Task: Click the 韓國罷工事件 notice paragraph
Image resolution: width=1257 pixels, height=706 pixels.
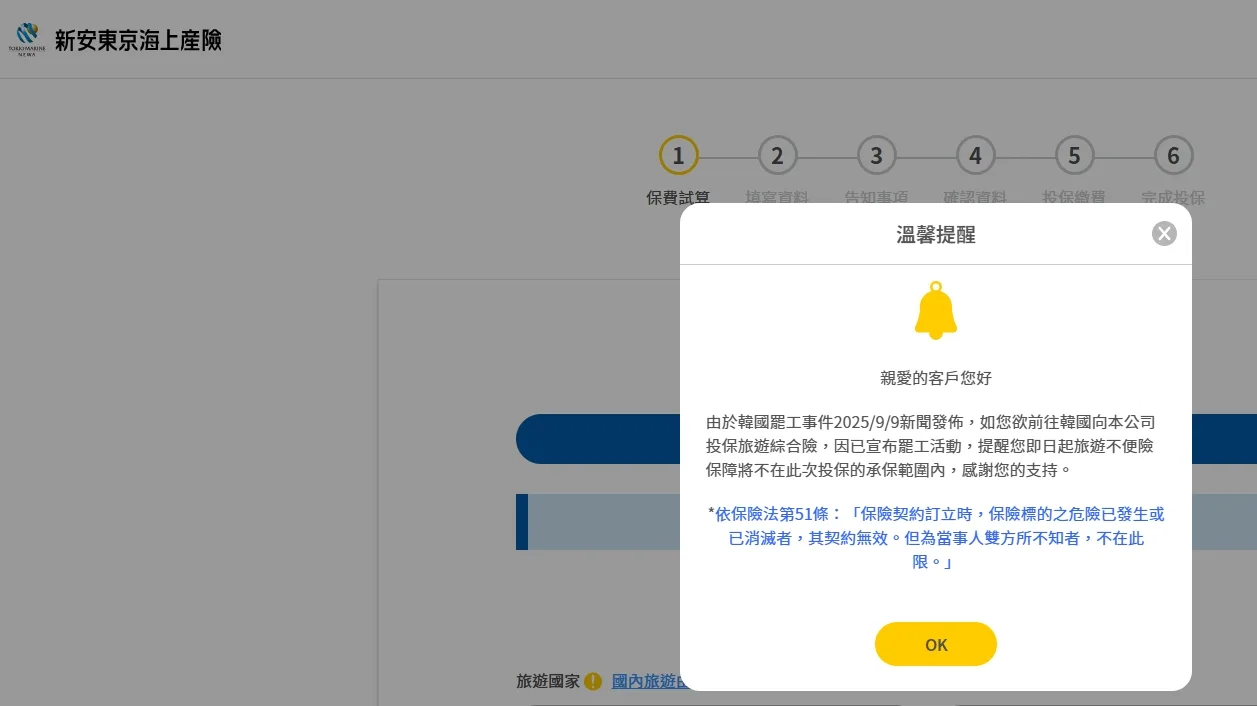Action: click(930, 446)
